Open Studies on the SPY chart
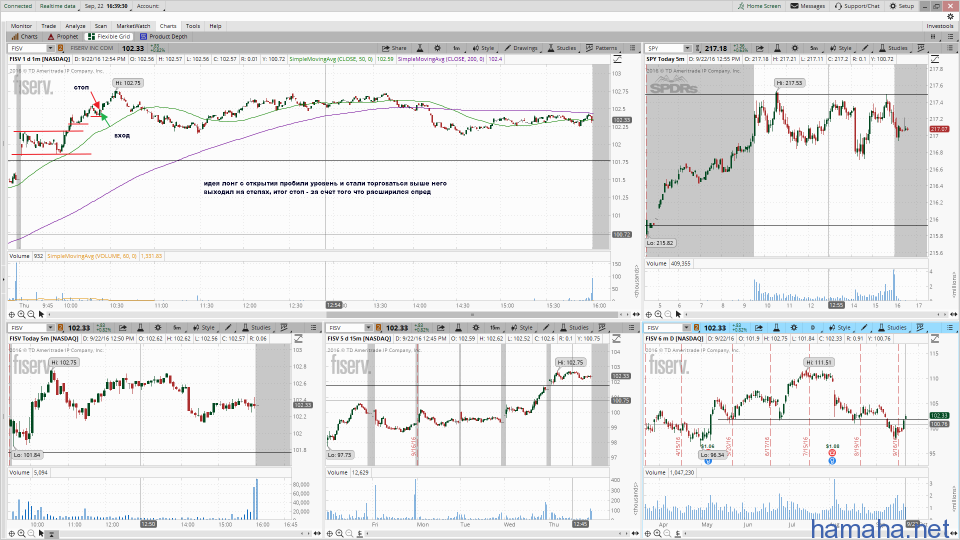This screenshot has width=960, height=540. pyautogui.click(x=894, y=48)
